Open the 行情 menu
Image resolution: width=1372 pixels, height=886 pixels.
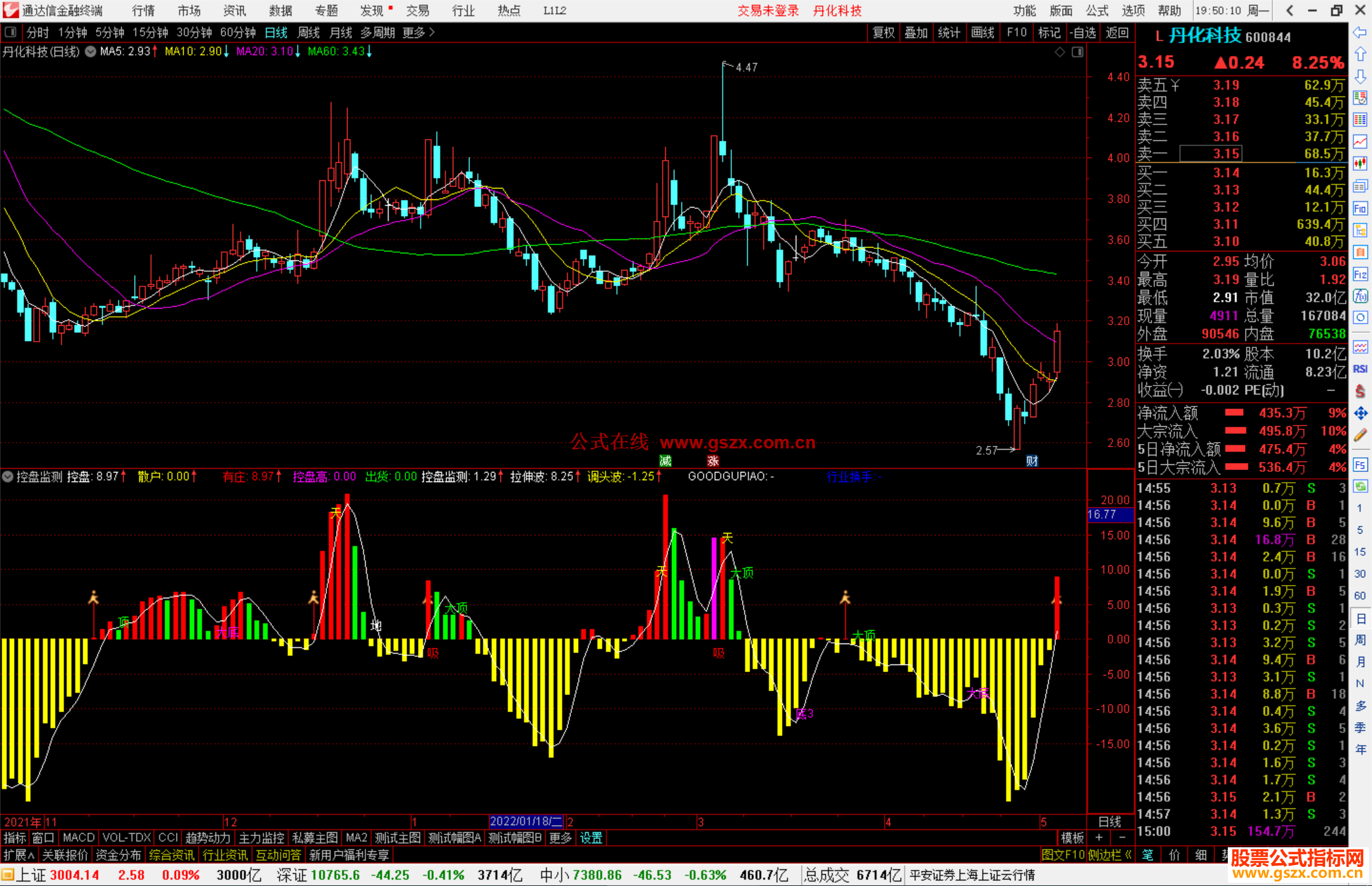coord(144,11)
